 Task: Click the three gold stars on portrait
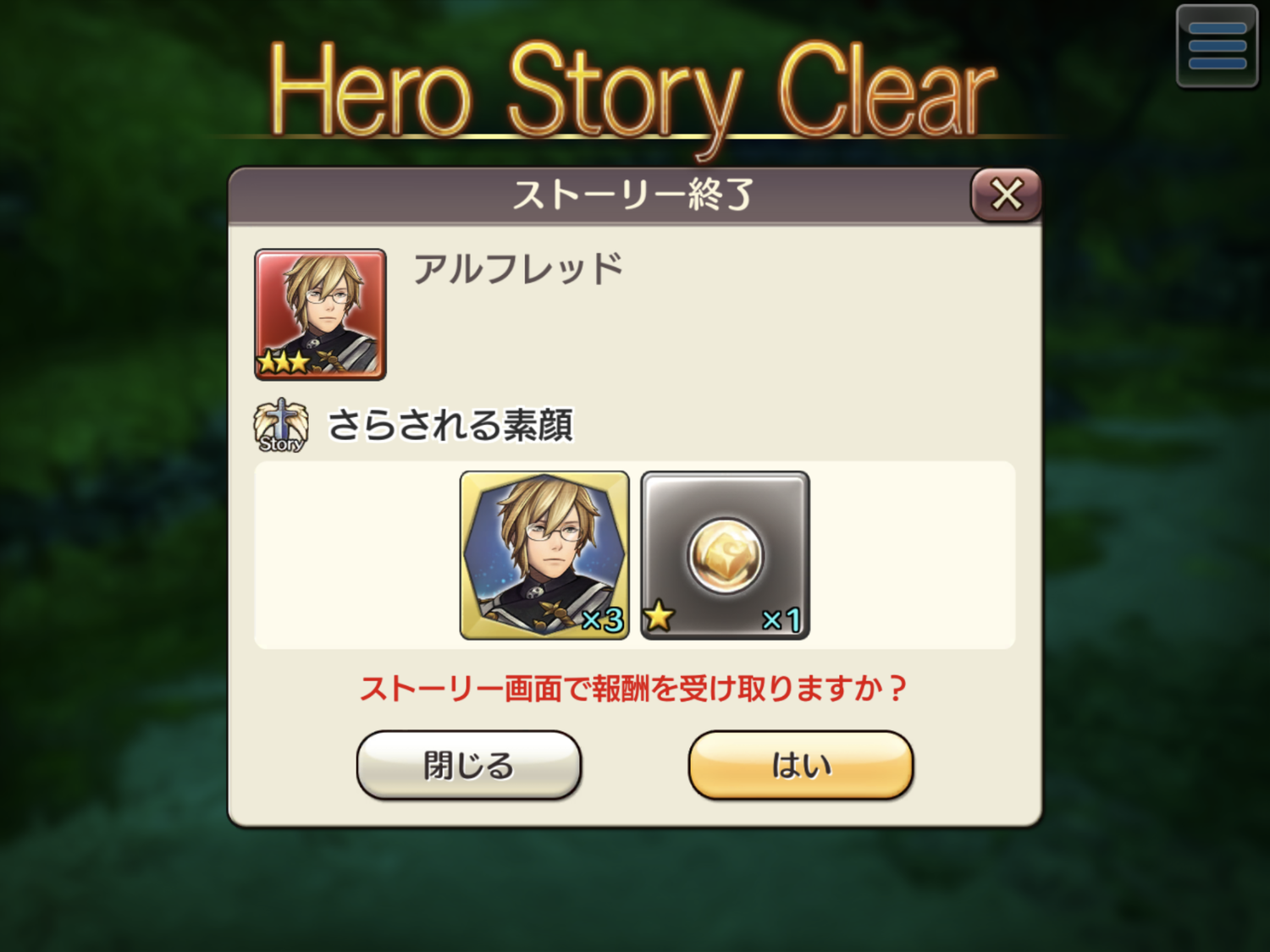pyautogui.click(x=284, y=362)
